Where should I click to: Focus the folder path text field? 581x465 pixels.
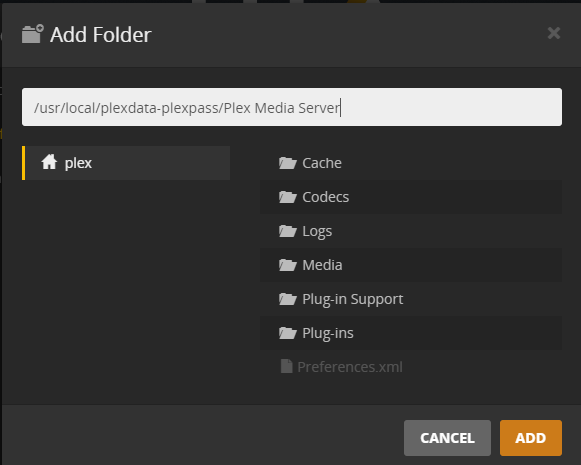[292, 107]
